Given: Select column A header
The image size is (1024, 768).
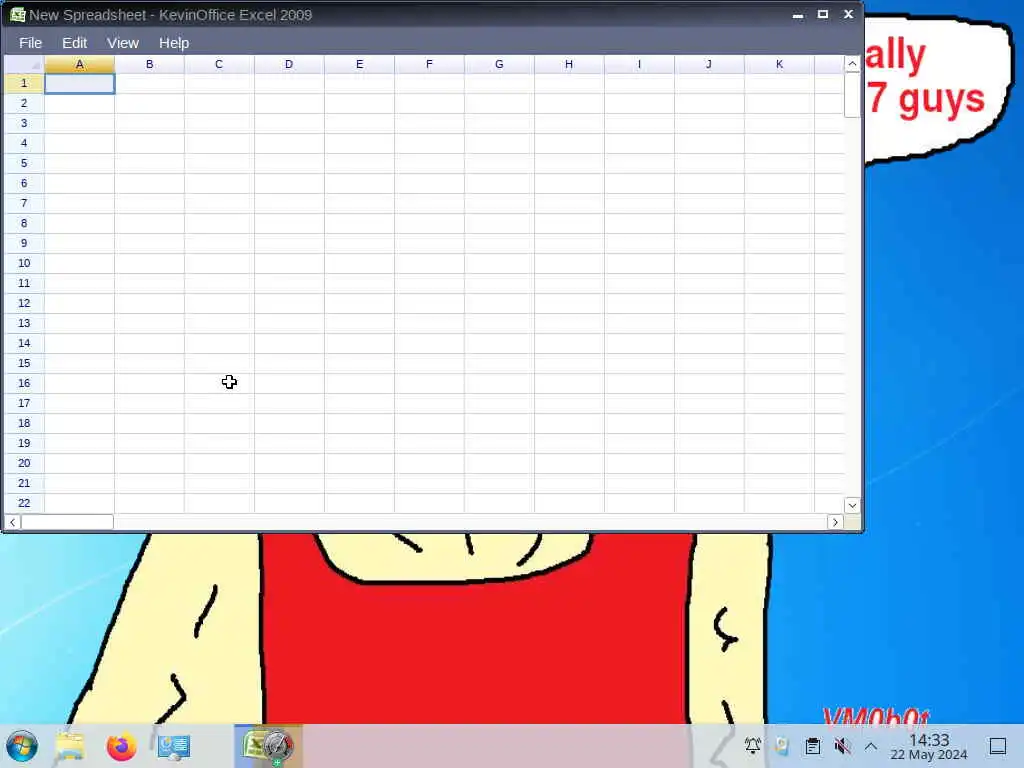Looking at the screenshot, I should coord(80,64).
